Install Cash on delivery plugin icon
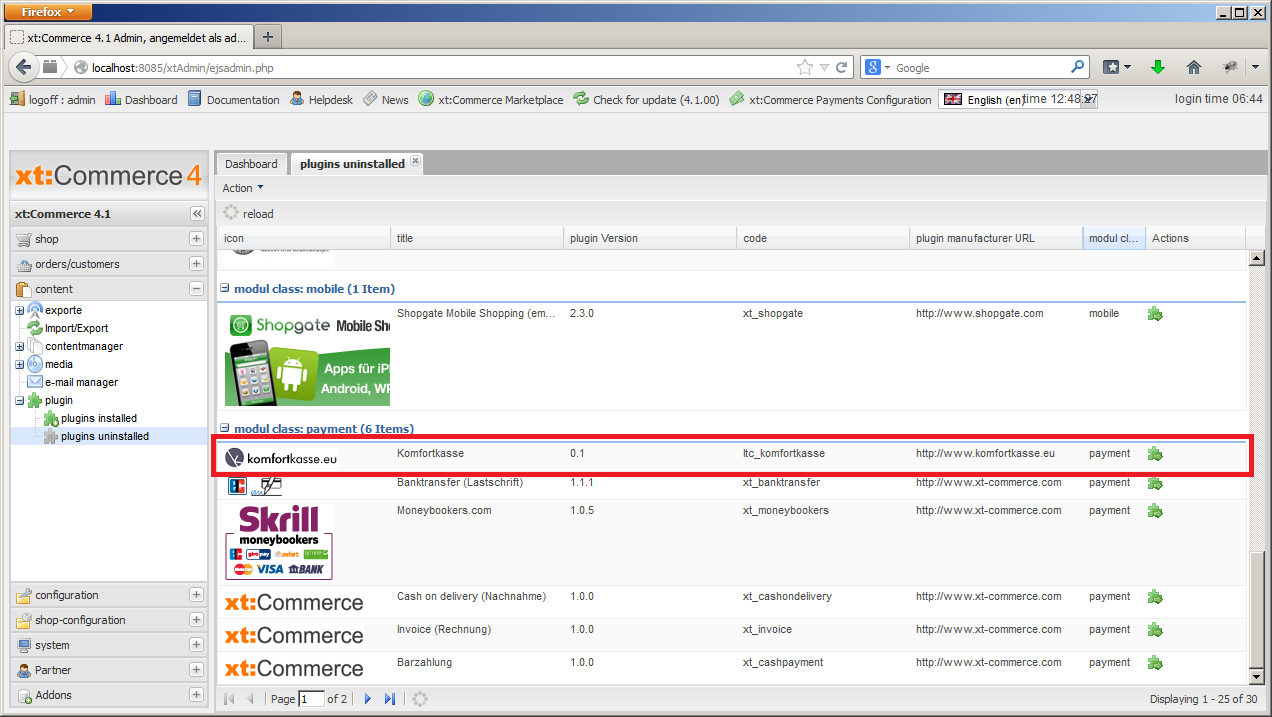The image size is (1272, 717). click(1155, 597)
